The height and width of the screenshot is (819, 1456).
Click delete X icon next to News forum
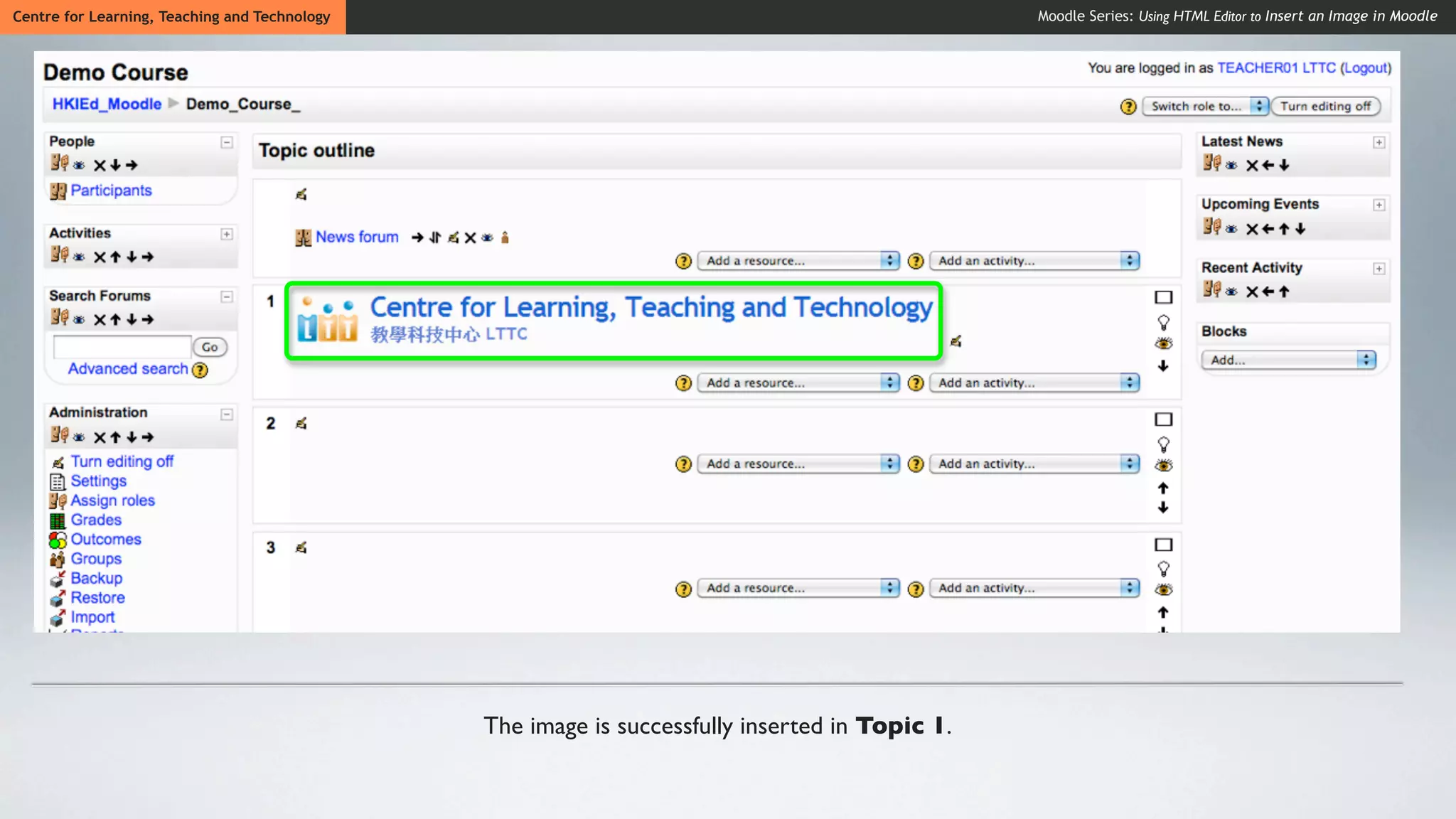470,238
